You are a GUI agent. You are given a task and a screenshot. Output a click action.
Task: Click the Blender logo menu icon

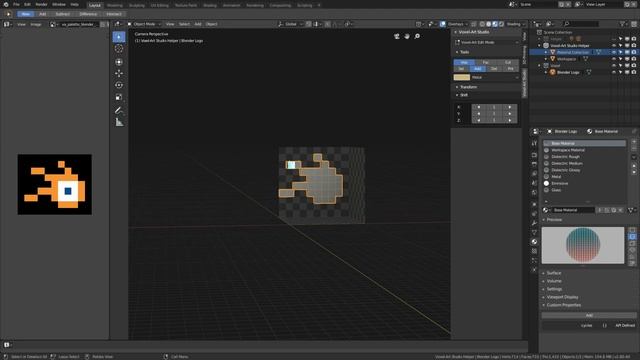[x=6, y=4]
